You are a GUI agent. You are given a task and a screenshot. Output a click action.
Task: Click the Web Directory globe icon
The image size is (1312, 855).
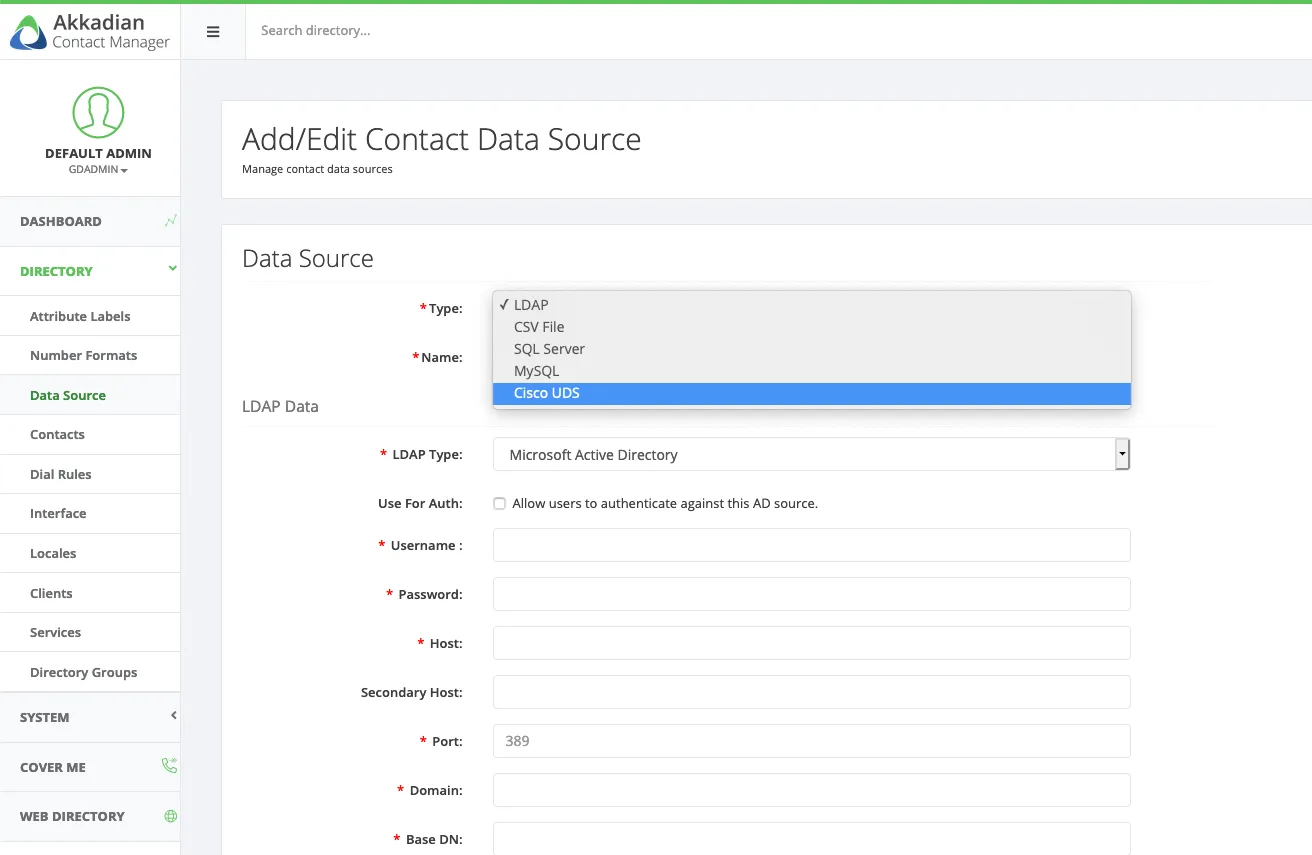171,816
